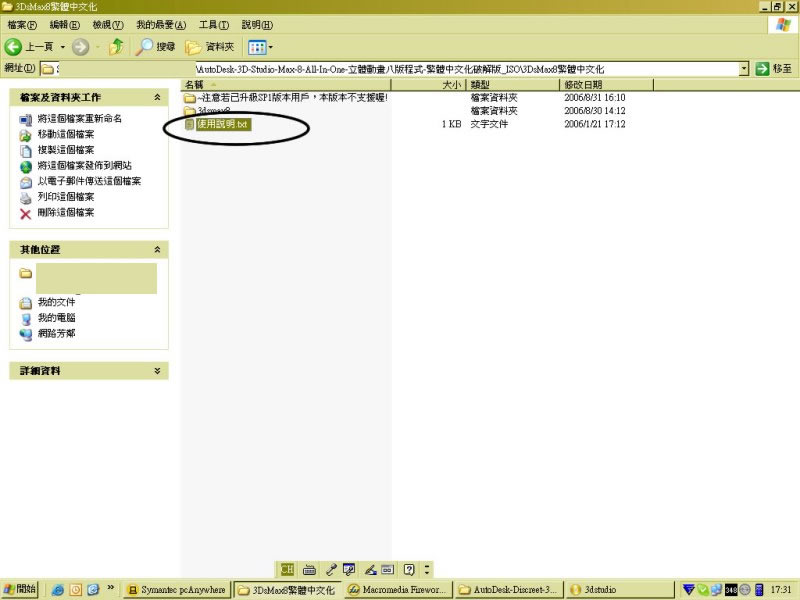The image size is (800, 600).
Task: Open the Back button history dropdown arrow
Action: point(63,47)
